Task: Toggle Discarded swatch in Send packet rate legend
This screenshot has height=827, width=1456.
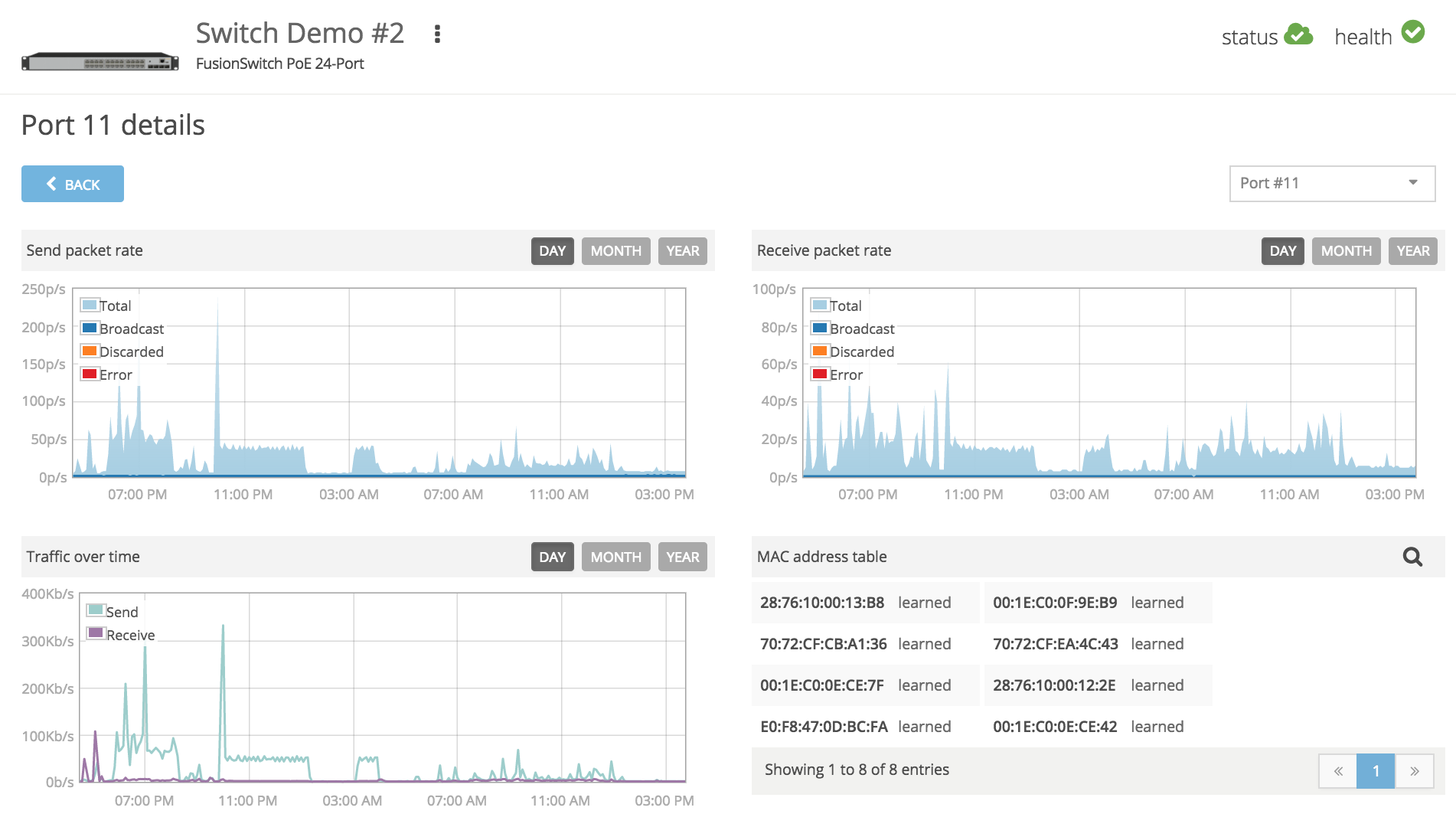Action: (90, 351)
